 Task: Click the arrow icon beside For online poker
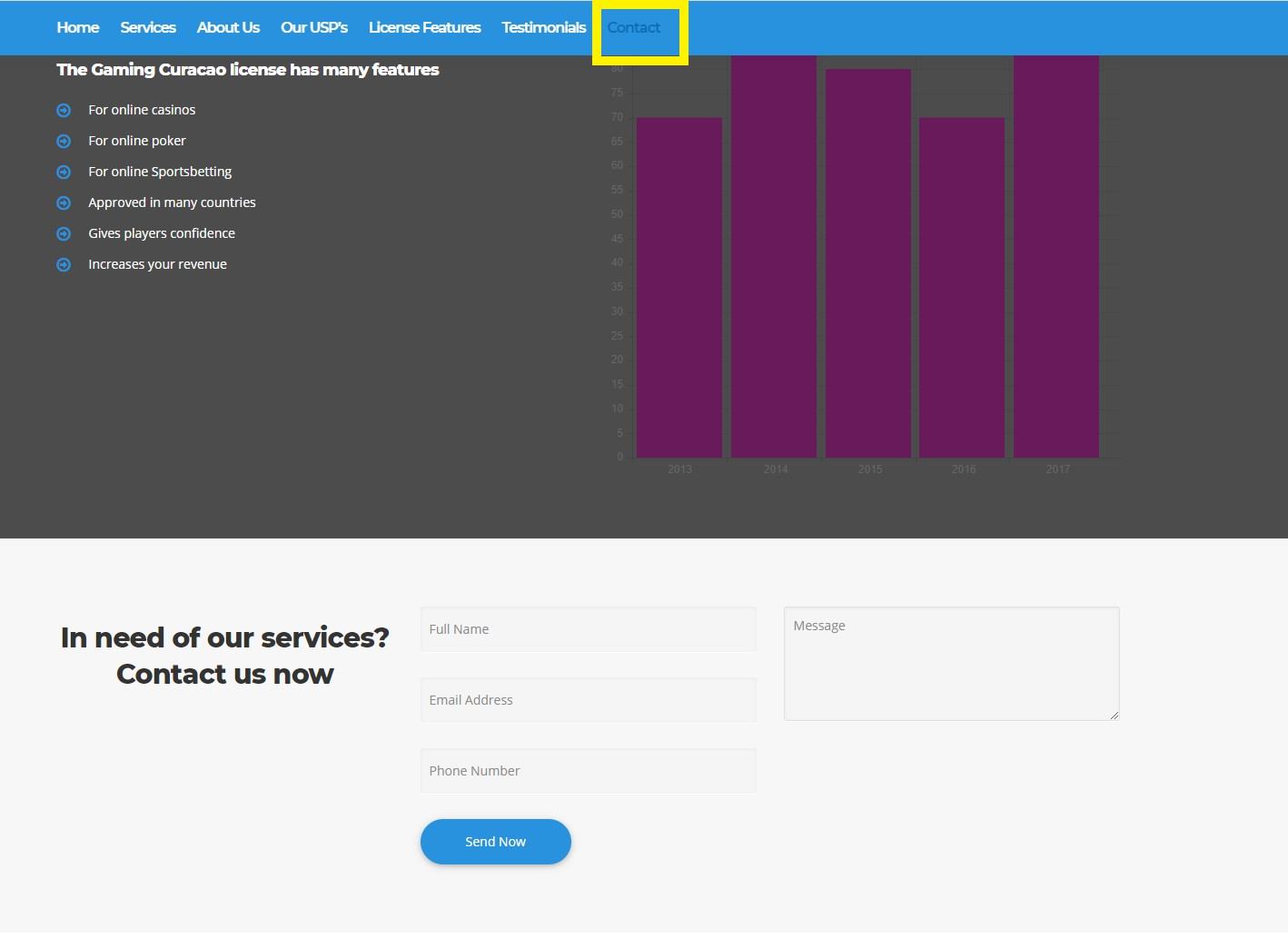click(64, 142)
